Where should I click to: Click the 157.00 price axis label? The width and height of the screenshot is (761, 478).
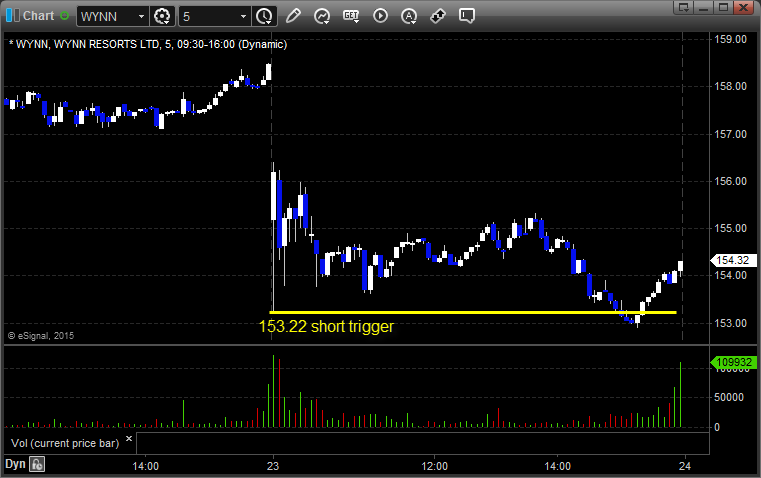(x=730, y=134)
